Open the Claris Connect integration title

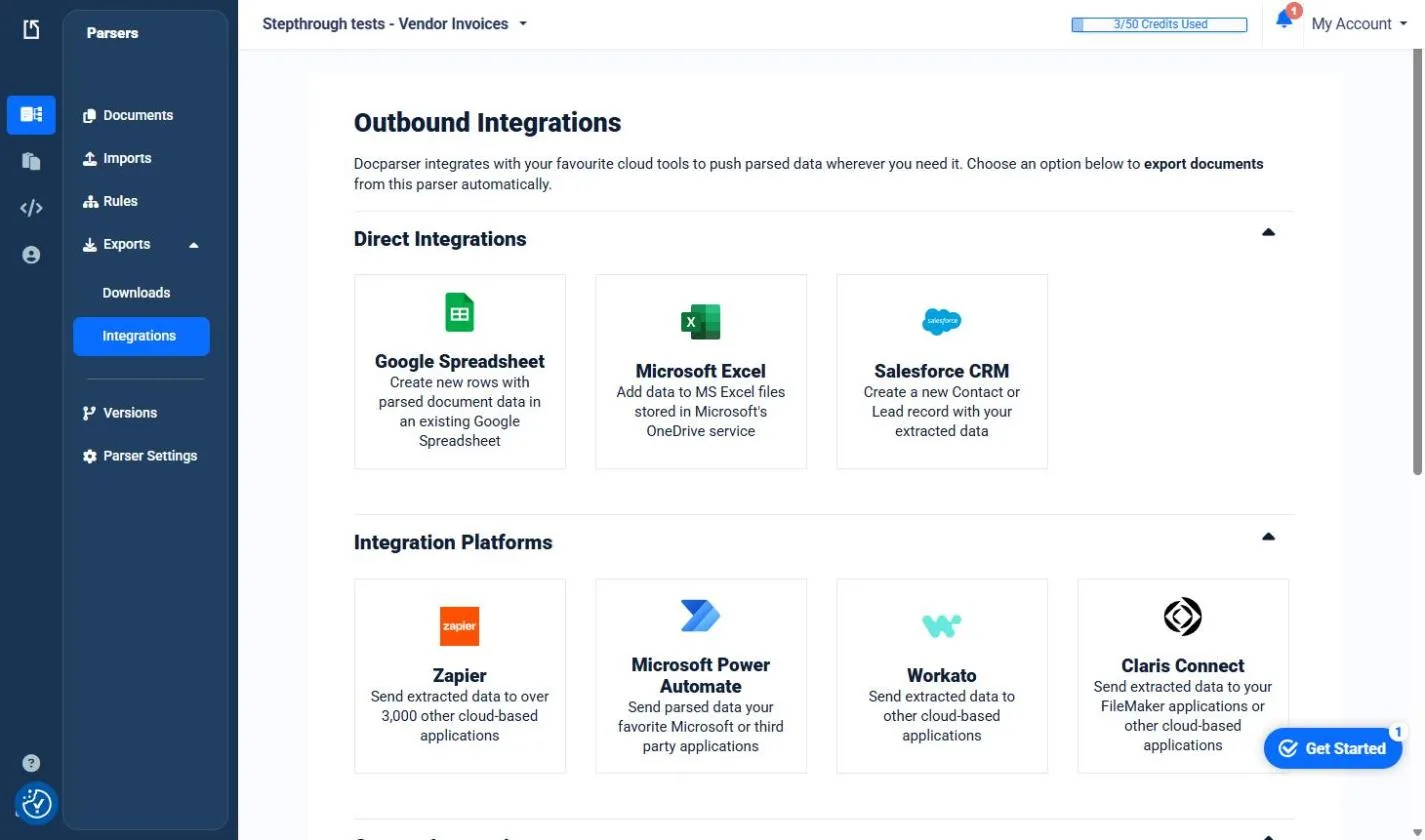1183,665
